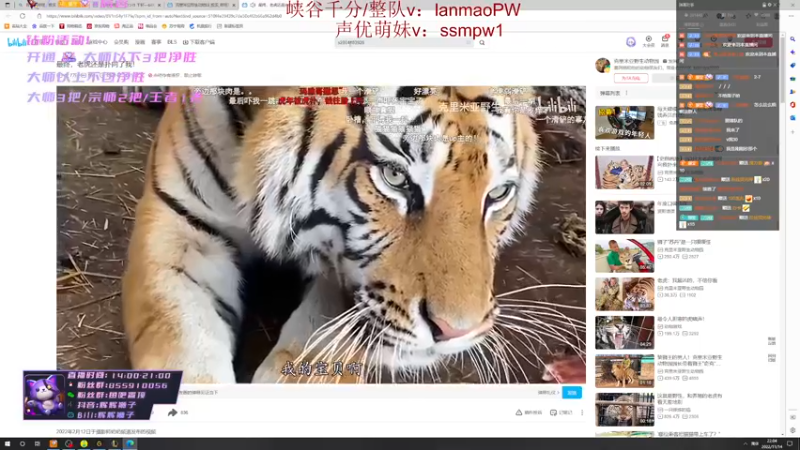Click the danmaku text input under video
Image resolution: width=800 pixels, height=450 pixels.
click(357, 392)
